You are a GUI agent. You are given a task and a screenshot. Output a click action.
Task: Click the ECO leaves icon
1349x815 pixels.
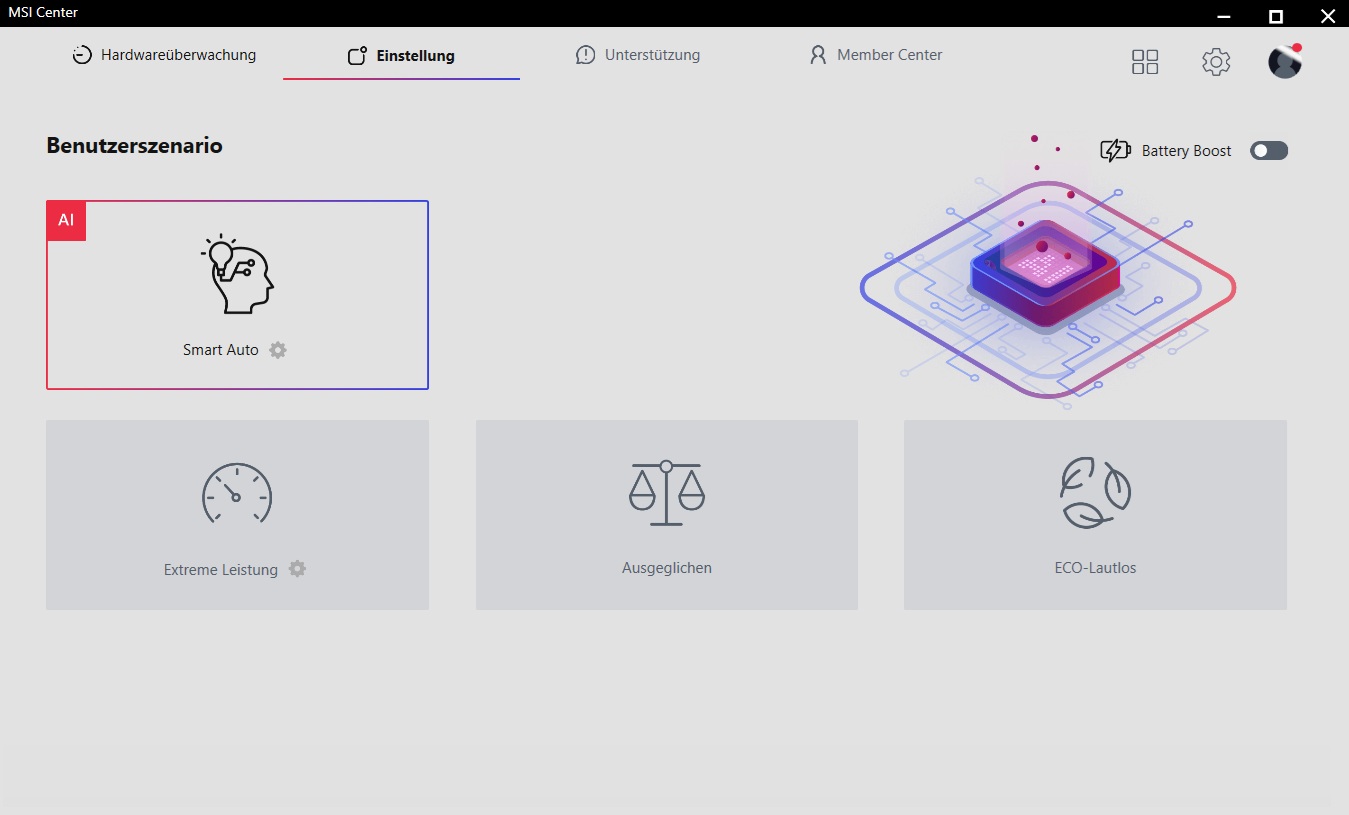coord(1096,493)
